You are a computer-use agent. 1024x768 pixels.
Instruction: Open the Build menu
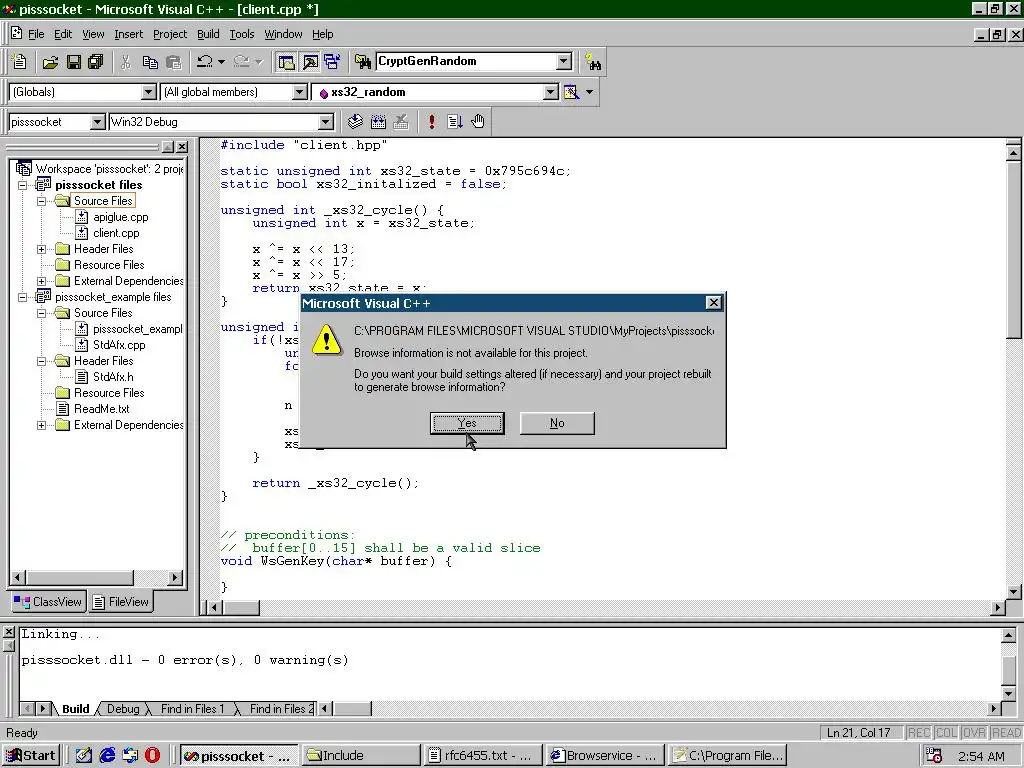click(208, 34)
